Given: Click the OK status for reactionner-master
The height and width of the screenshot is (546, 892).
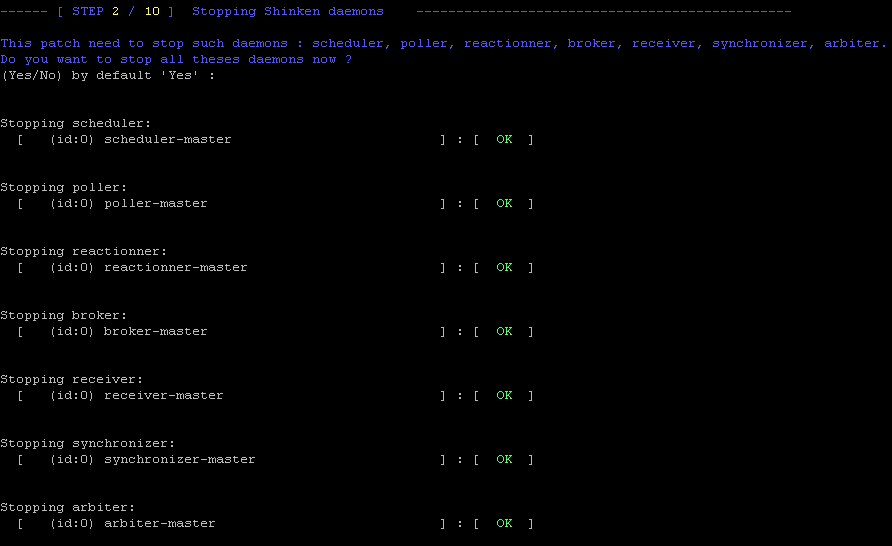Looking at the screenshot, I should (x=504, y=267).
